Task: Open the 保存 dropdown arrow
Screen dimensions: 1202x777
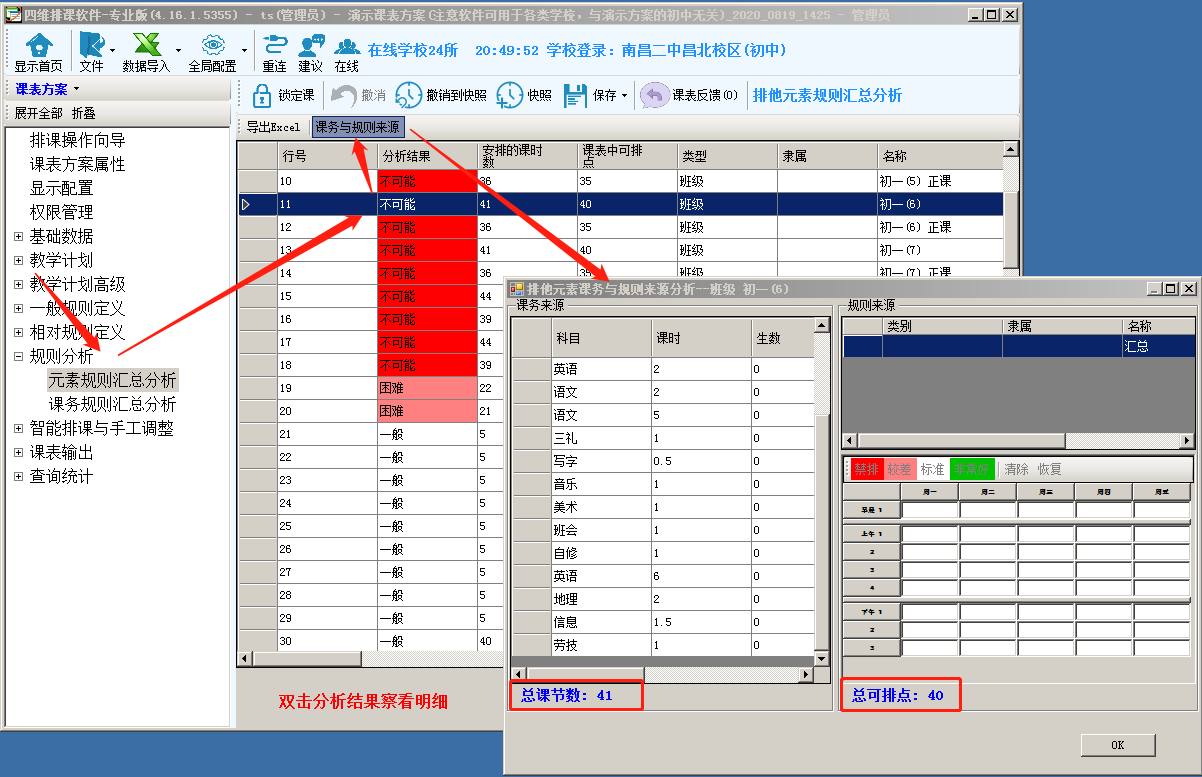Action: click(x=625, y=96)
